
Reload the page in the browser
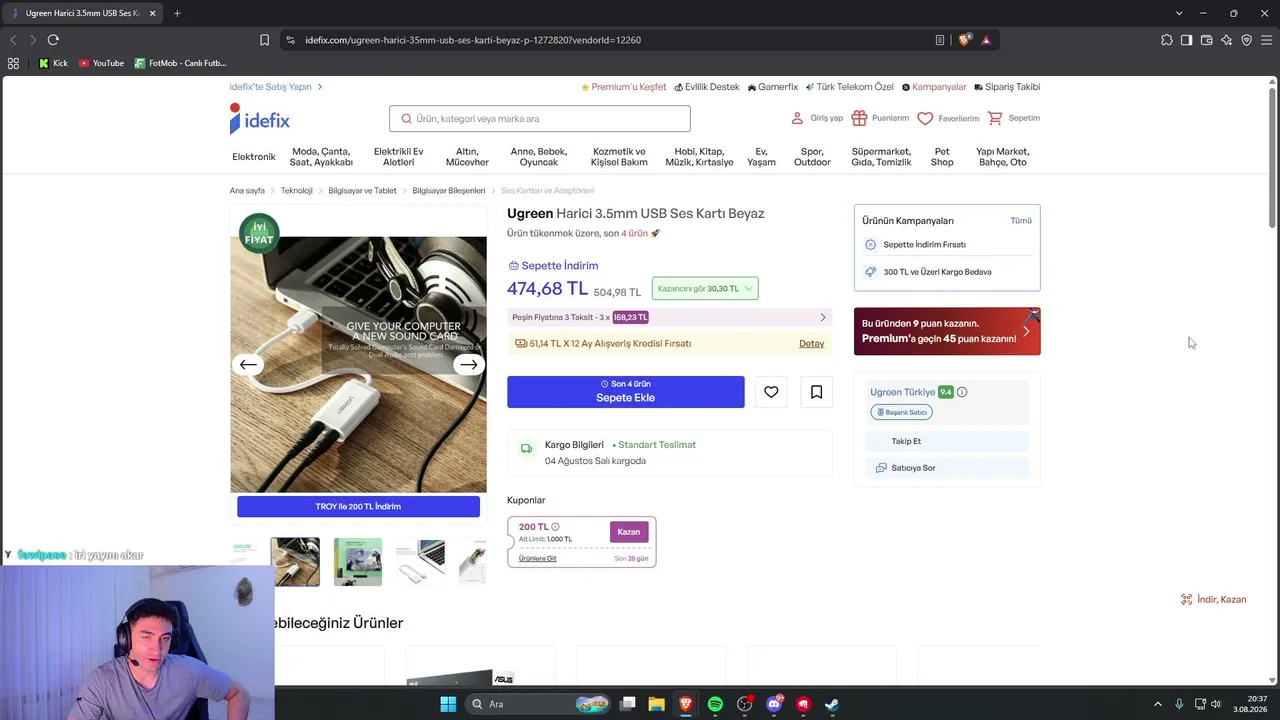coord(53,40)
